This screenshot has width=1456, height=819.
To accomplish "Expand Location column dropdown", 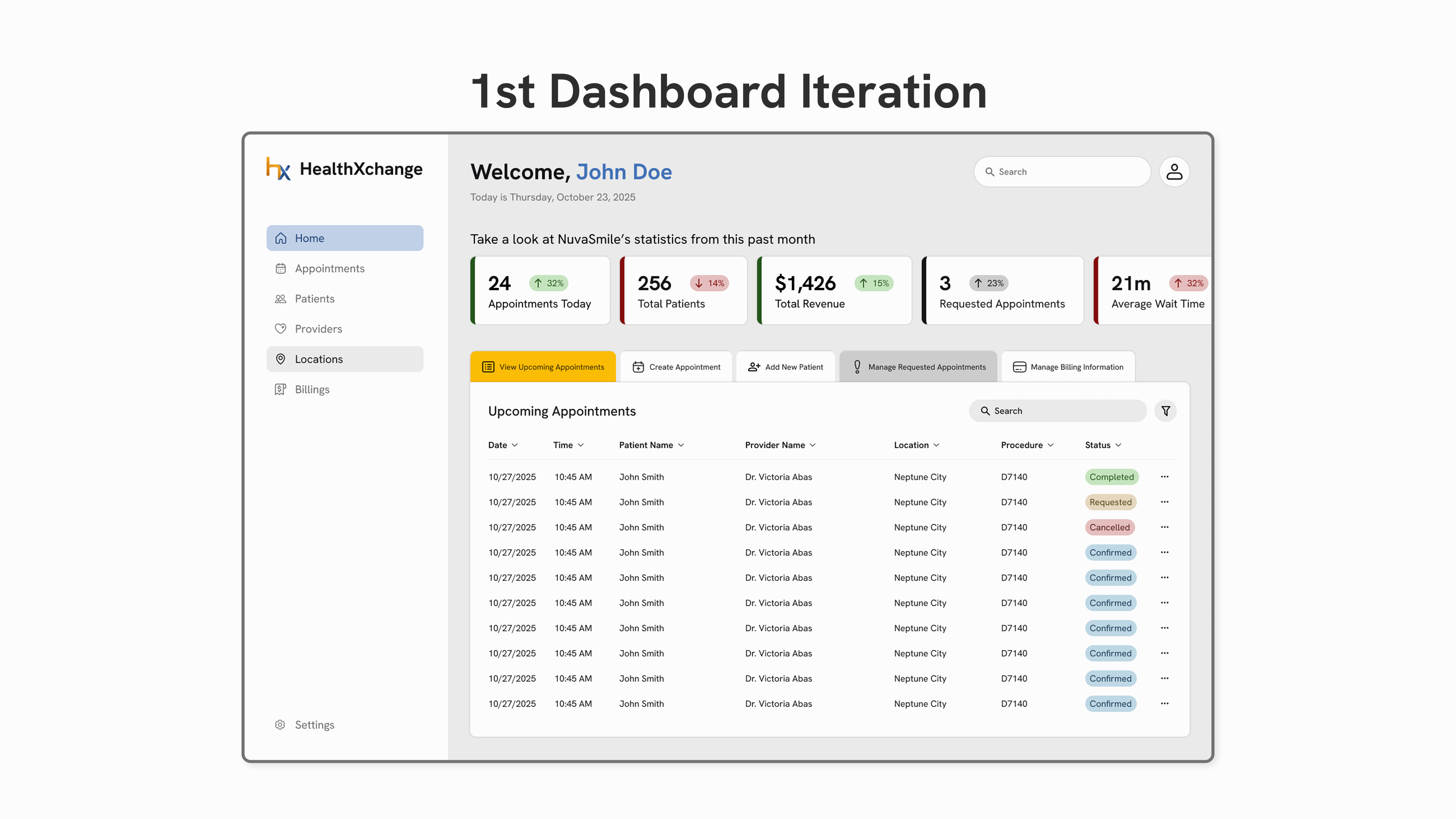I will 936,446.
